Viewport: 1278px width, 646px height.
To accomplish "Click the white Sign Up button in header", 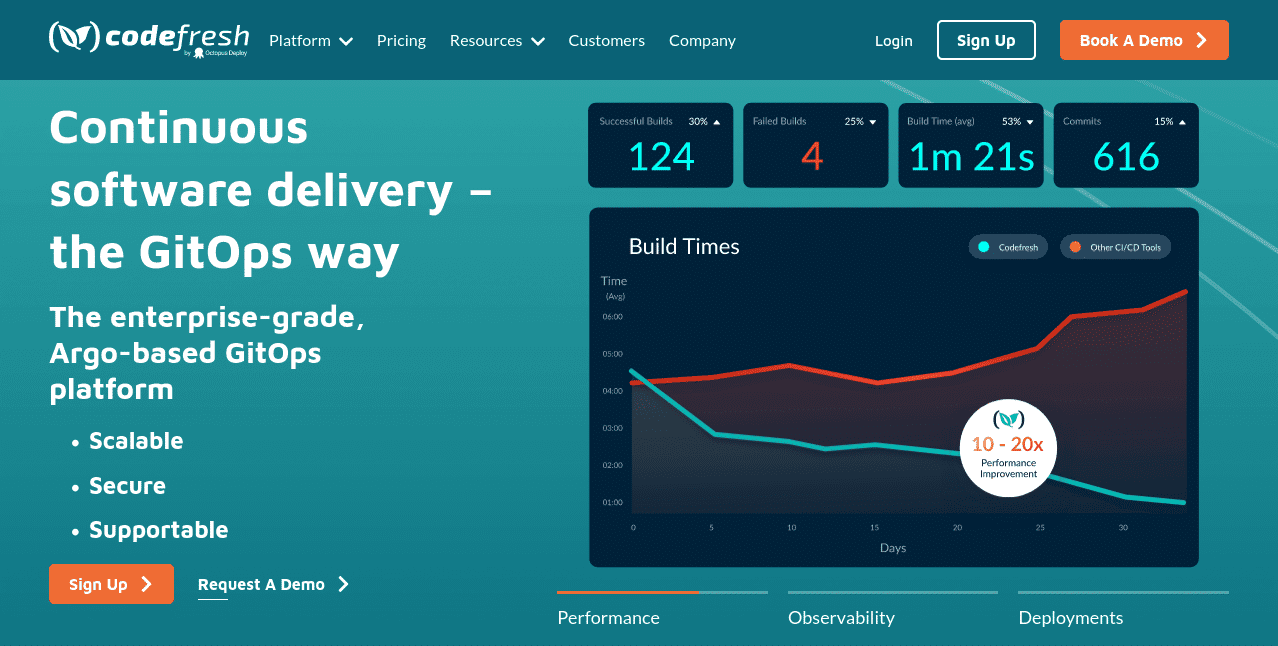I will [x=986, y=40].
